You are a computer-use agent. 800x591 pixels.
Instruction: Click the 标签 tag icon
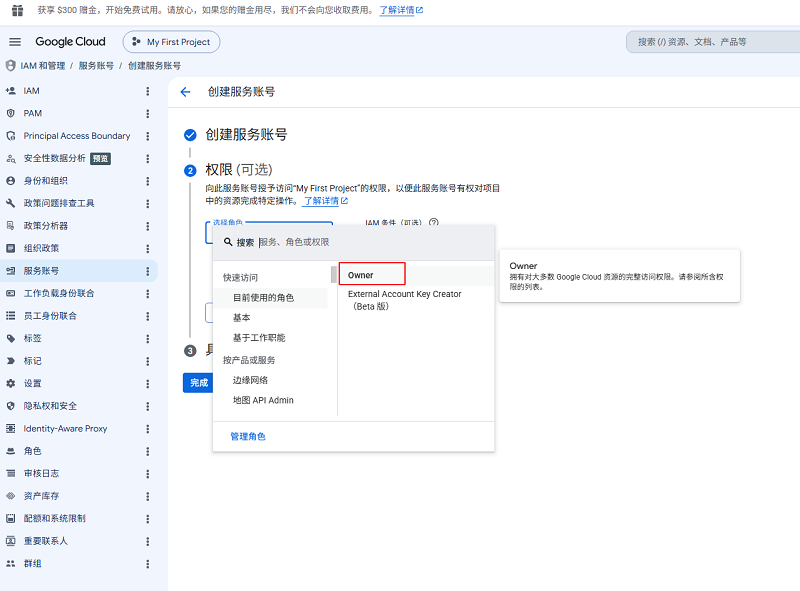pyautogui.click(x=11, y=338)
